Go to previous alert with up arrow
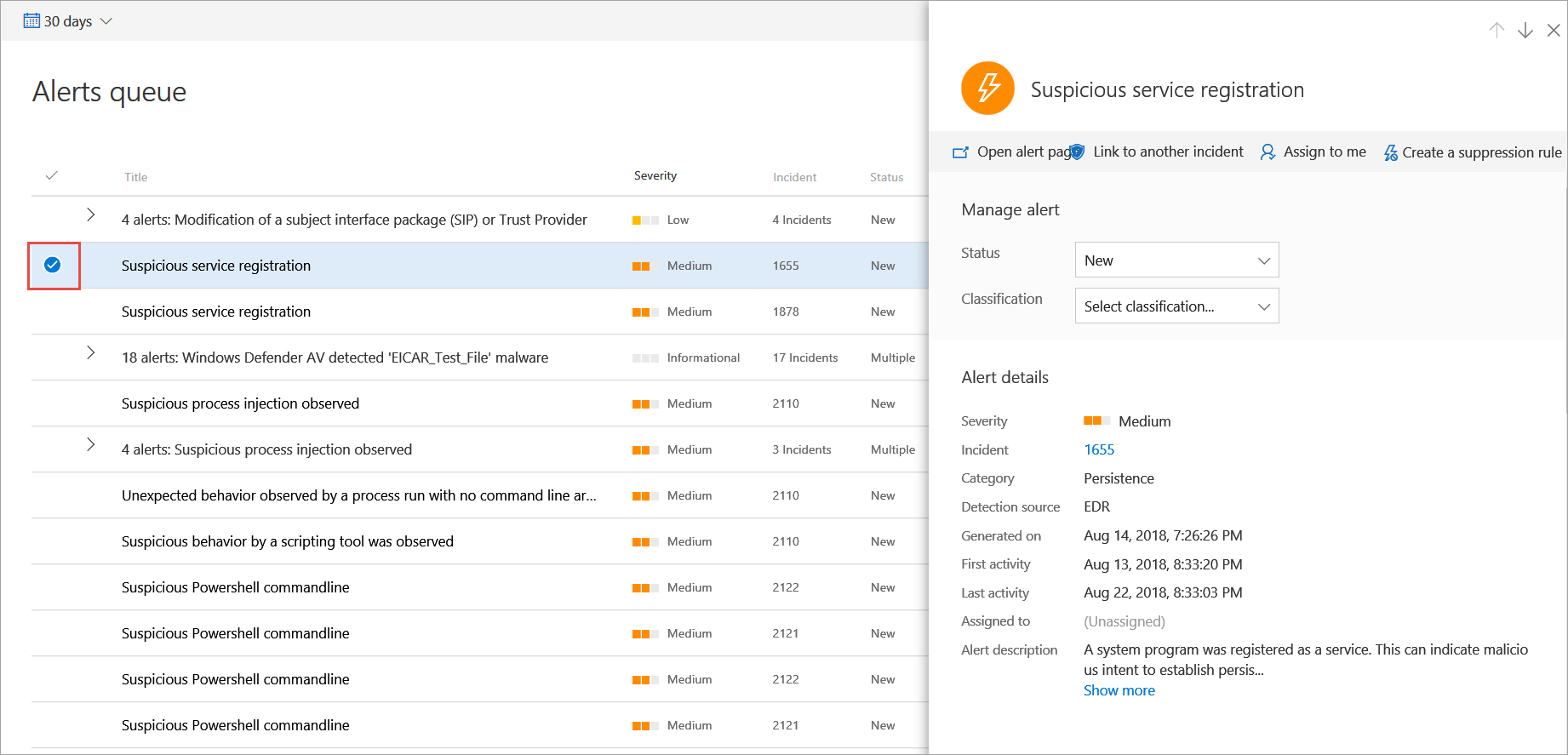The width and height of the screenshot is (1568, 755). point(1496,31)
